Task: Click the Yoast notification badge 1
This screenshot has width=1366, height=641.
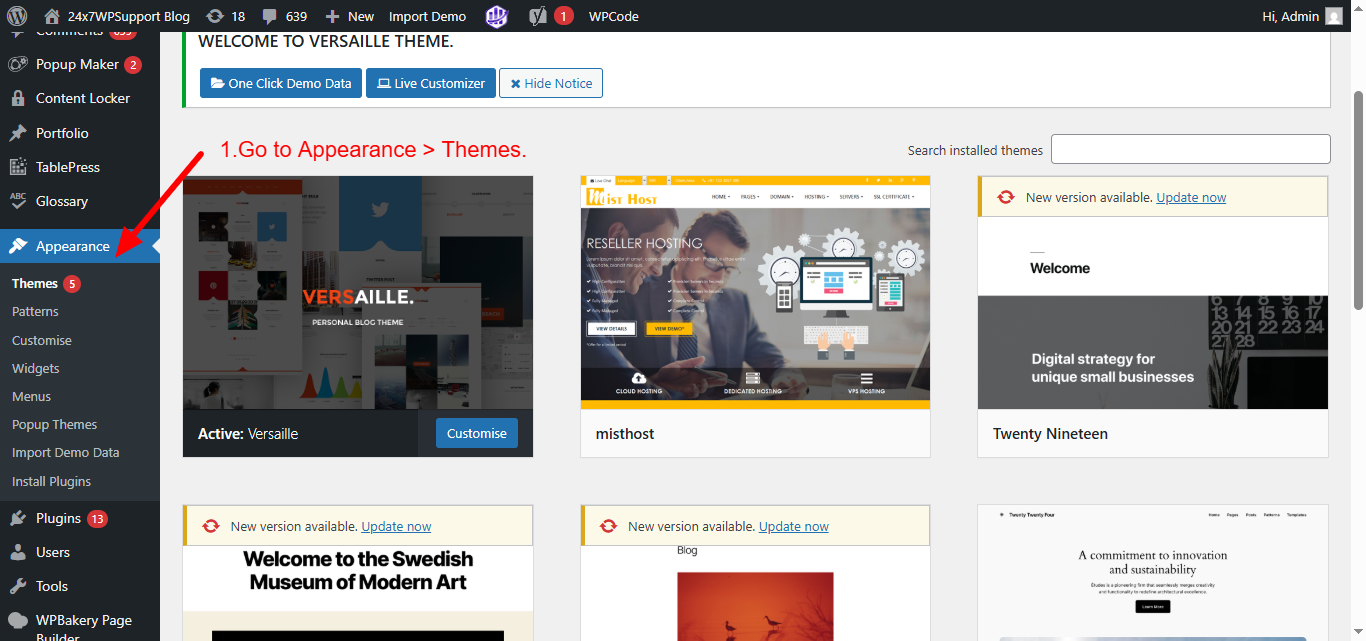Action: 564,16
